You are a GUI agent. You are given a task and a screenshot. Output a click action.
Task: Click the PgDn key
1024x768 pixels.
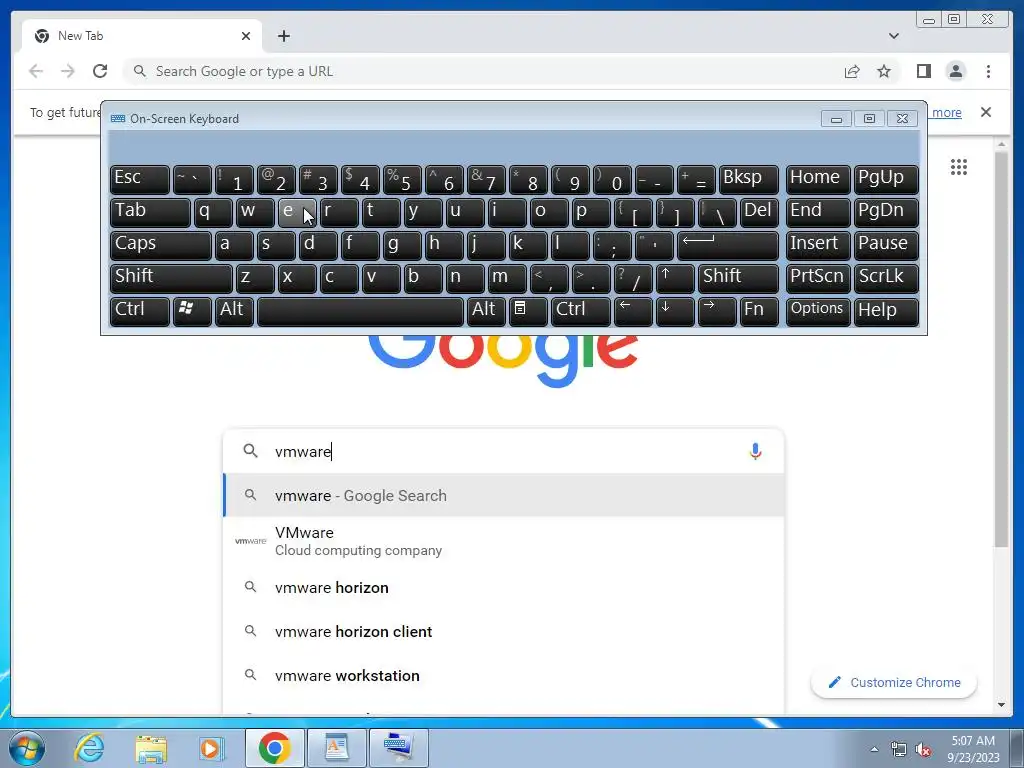(886, 213)
